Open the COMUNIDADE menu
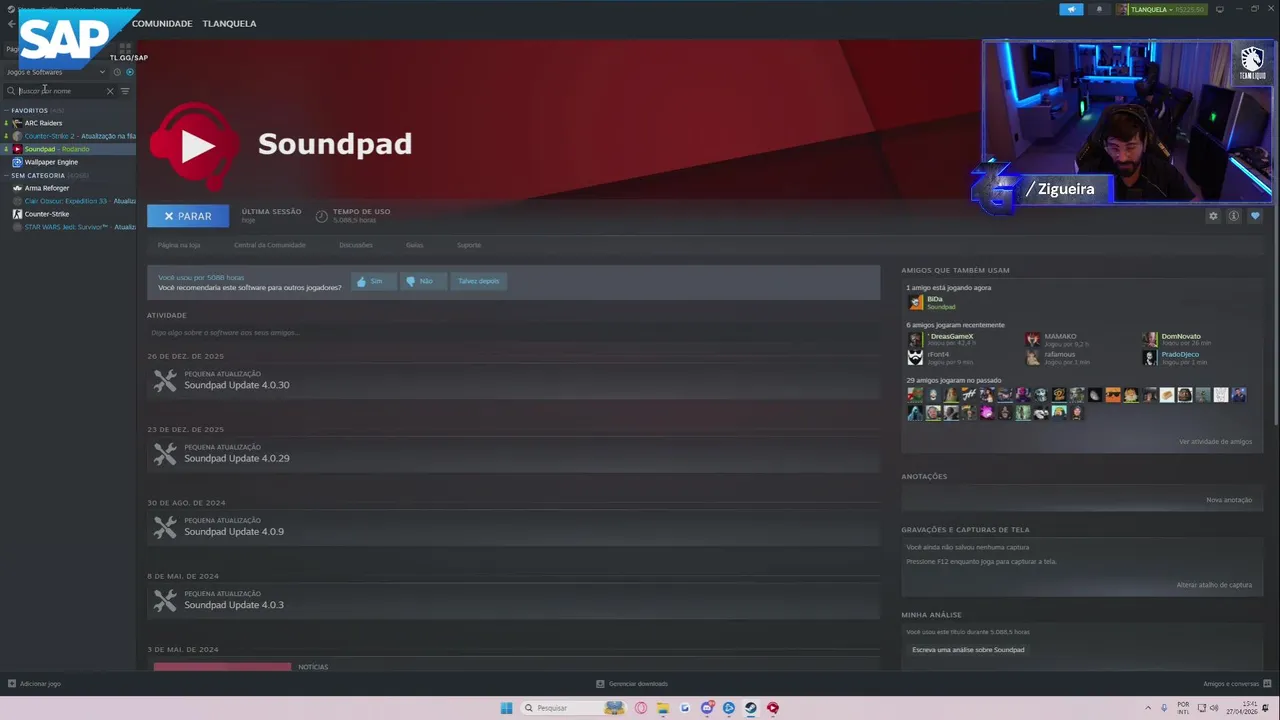The image size is (1280, 720). pos(162,23)
